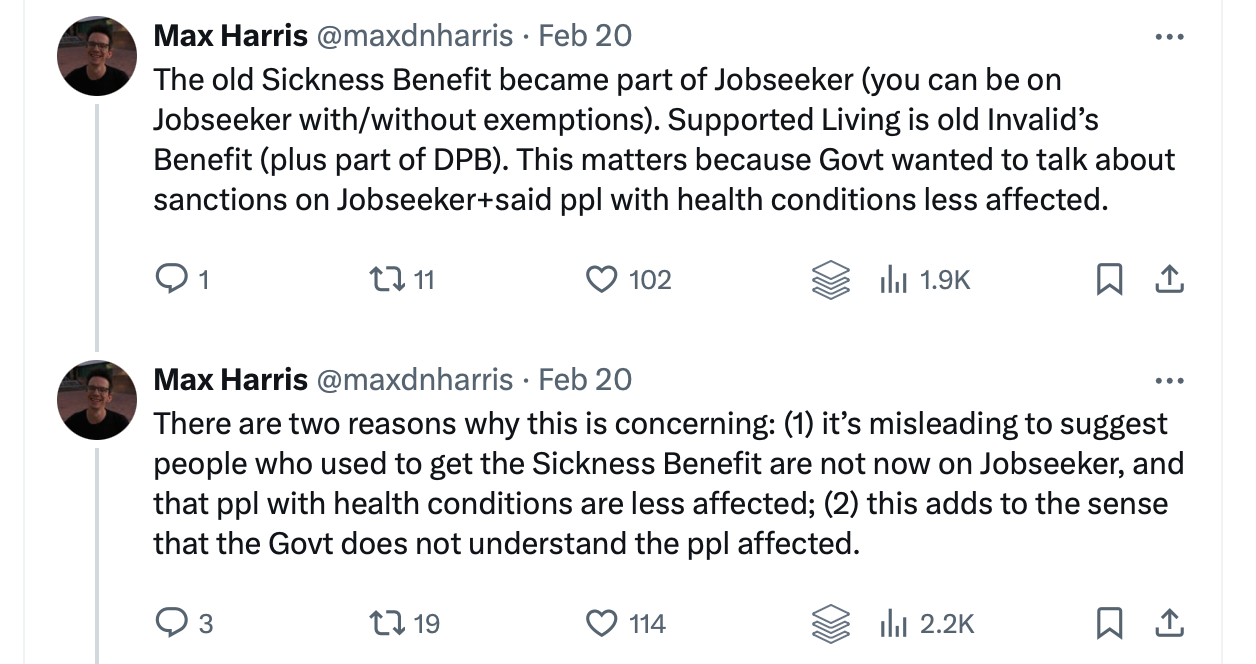This screenshot has width=1256, height=664.
Task: Like the tweet with 102 likes
Action: 602,280
